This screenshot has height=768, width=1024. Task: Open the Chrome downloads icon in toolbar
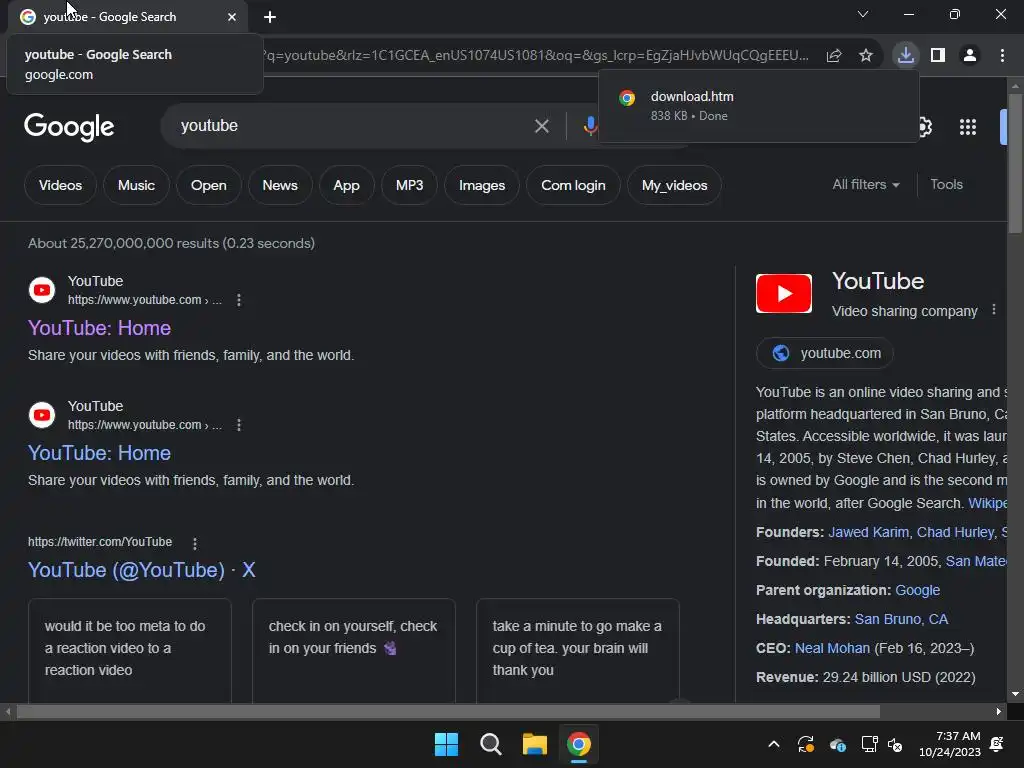pos(905,55)
